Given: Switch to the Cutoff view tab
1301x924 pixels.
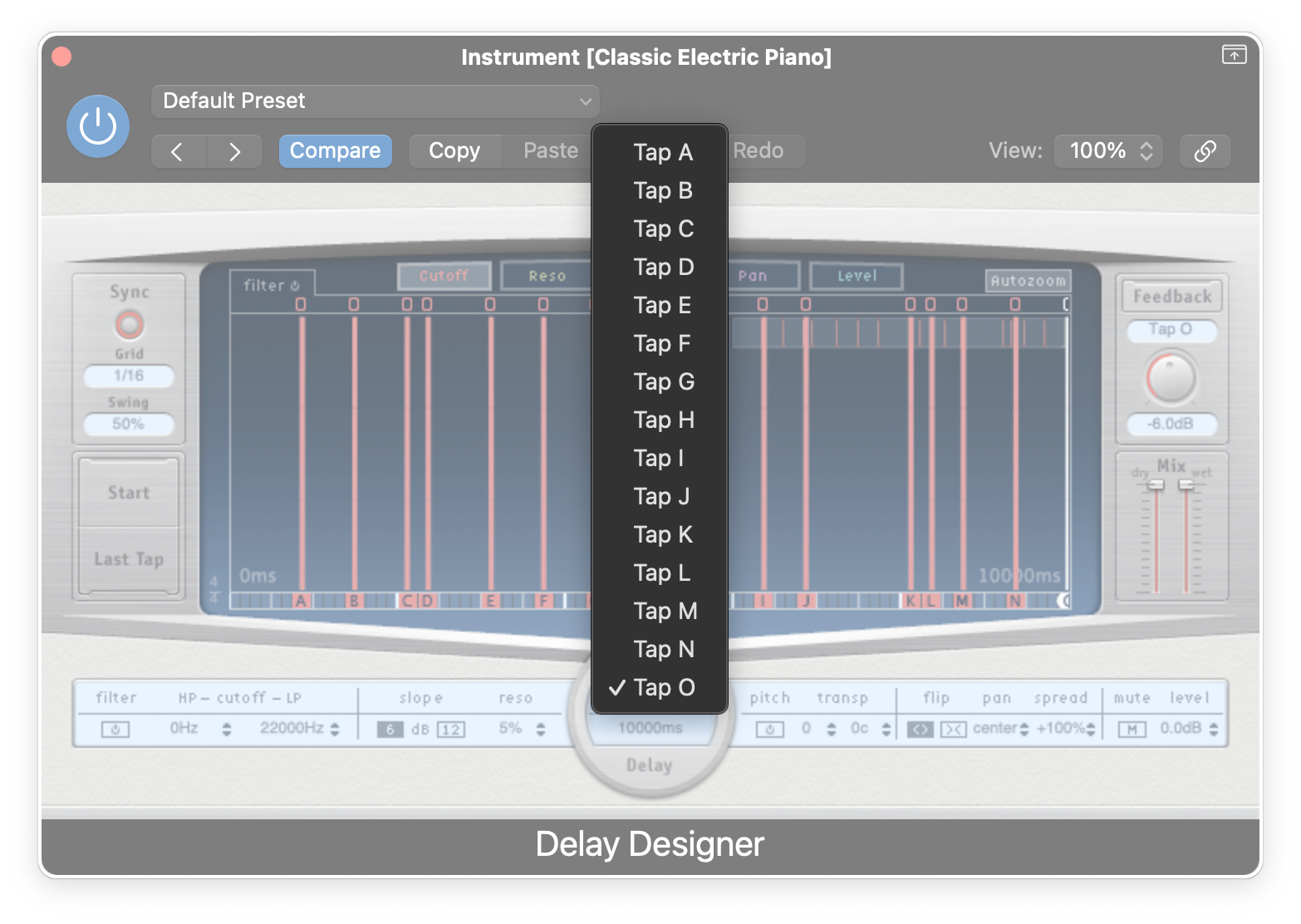Looking at the screenshot, I should click(x=444, y=276).
